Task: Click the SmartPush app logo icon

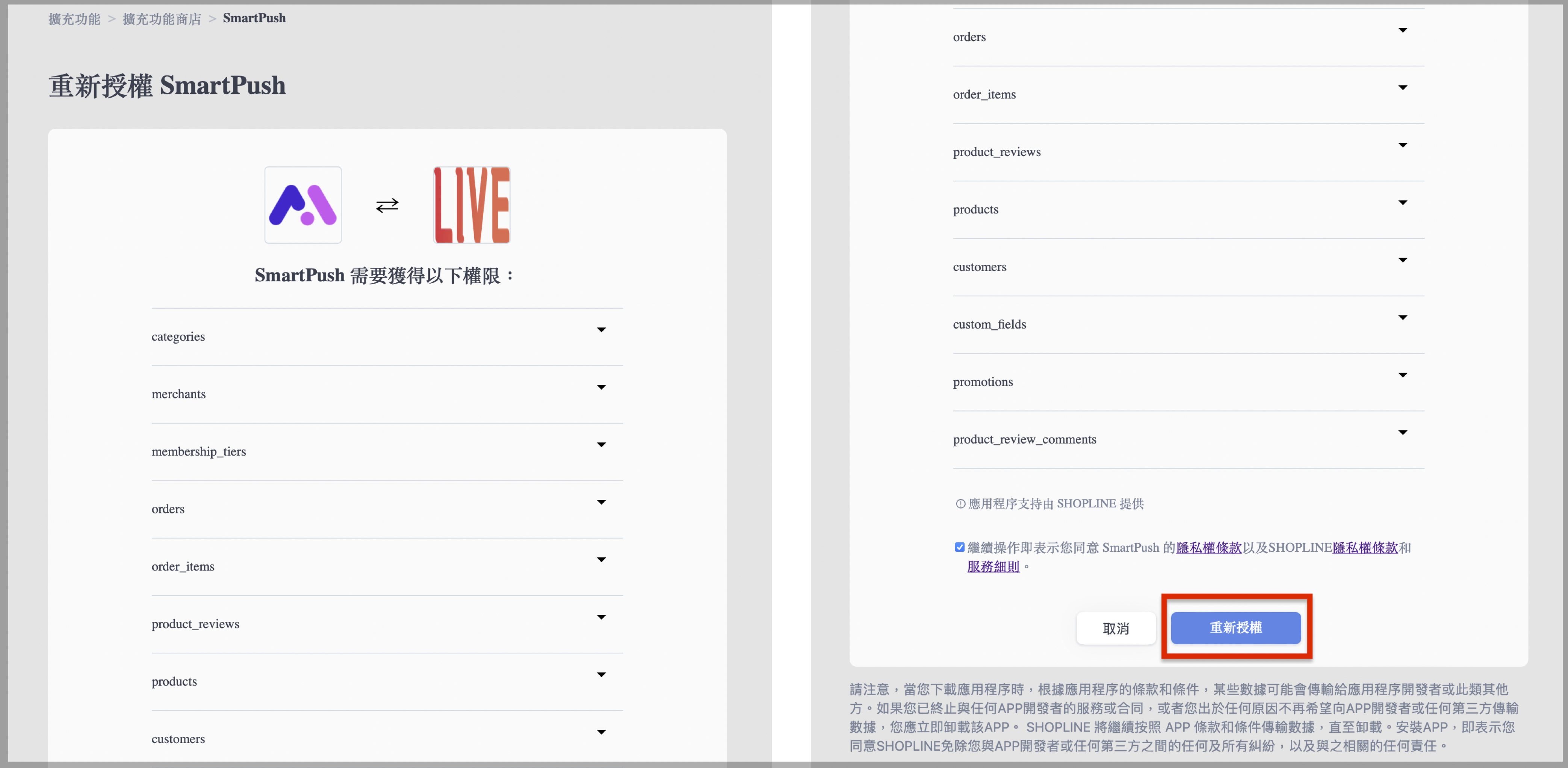Action: [302, 205]
